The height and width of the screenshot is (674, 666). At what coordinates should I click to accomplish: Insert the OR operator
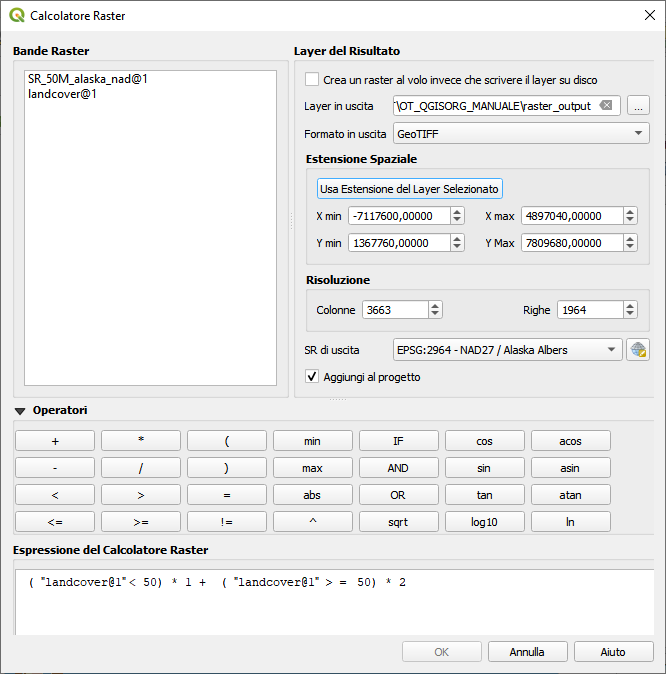(399, 495)
